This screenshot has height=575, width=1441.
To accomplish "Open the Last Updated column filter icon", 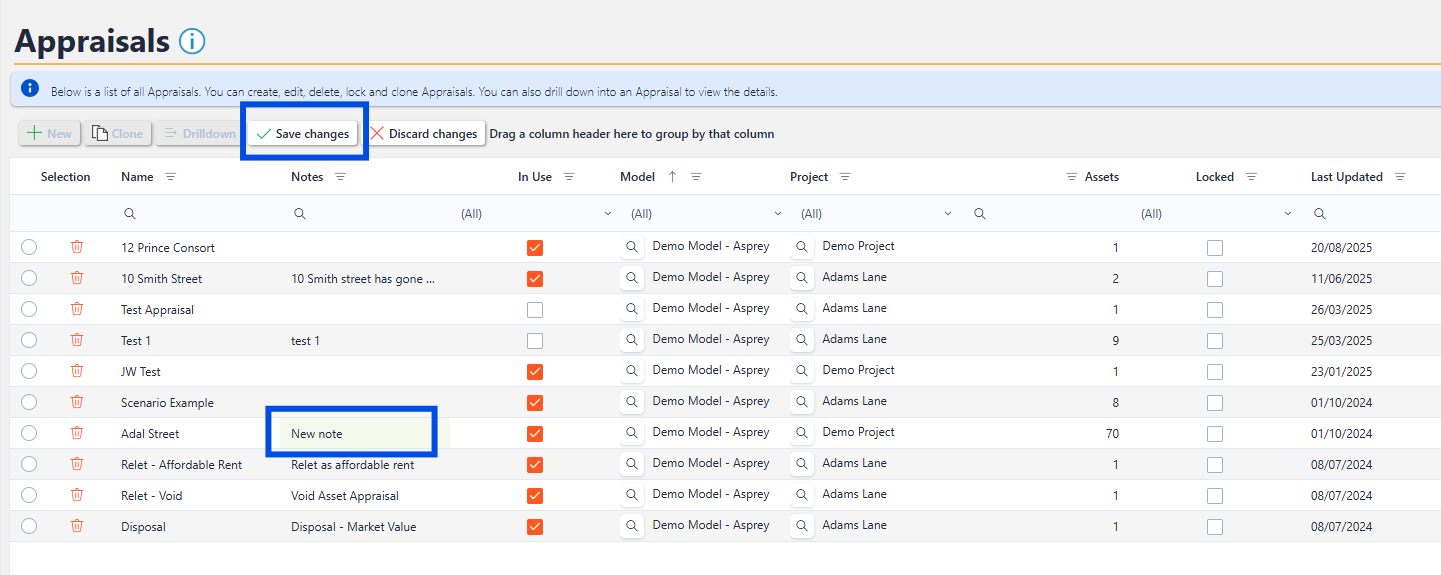I will point(1399,177).
